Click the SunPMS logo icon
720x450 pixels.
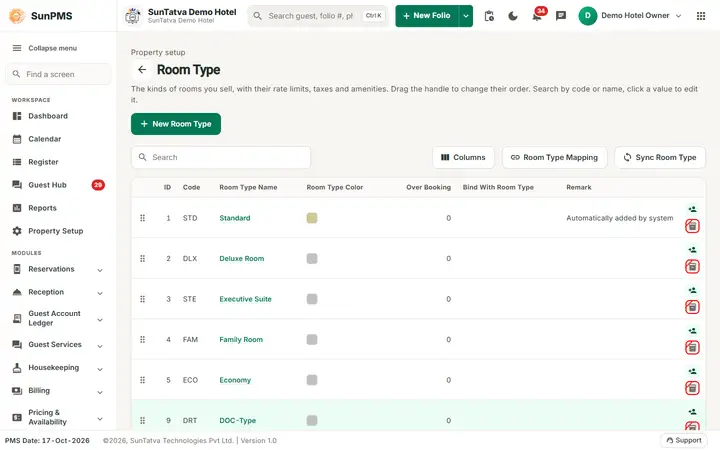point(17,16)
